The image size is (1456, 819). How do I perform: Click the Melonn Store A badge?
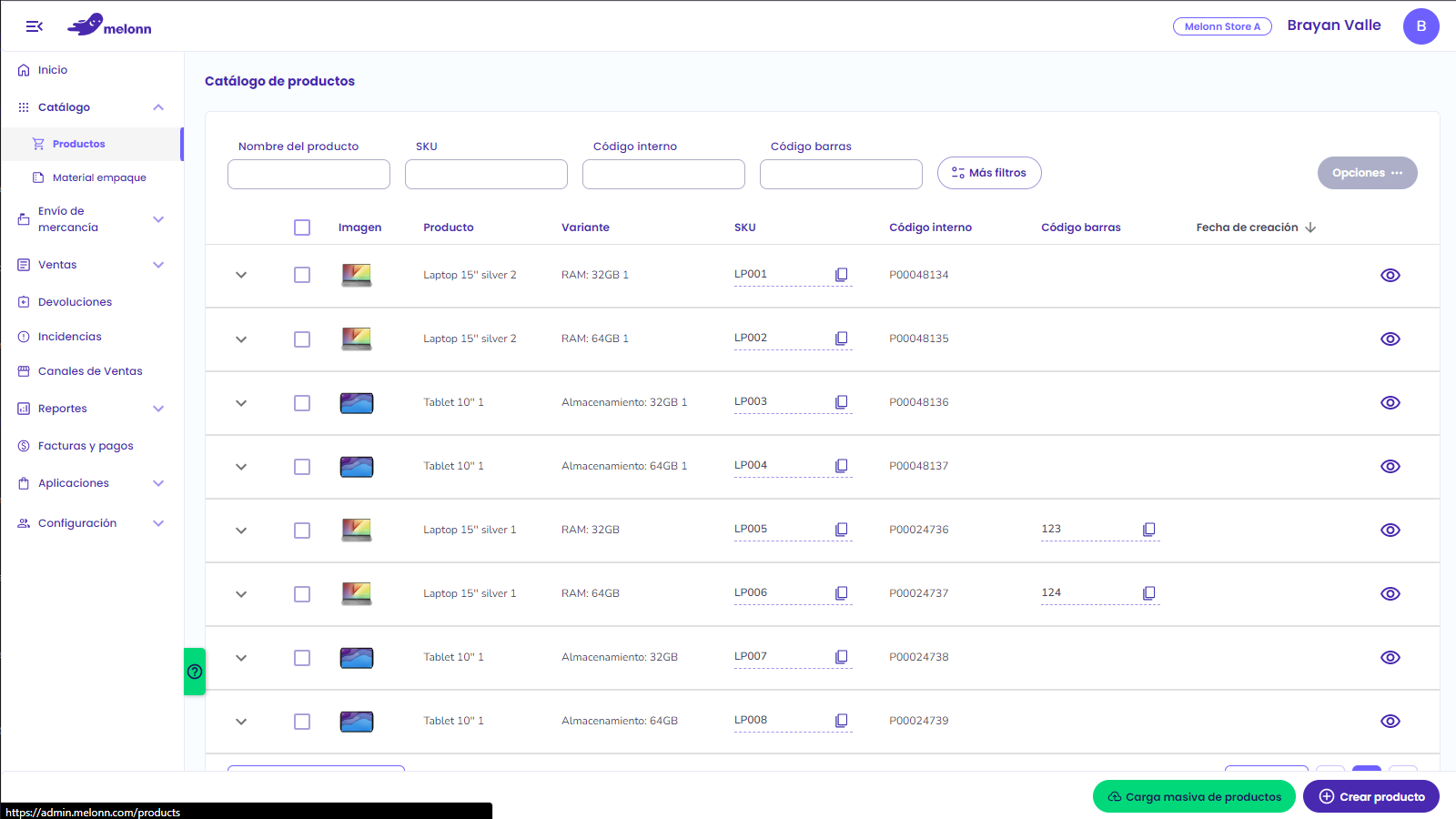click(1222, 26)
